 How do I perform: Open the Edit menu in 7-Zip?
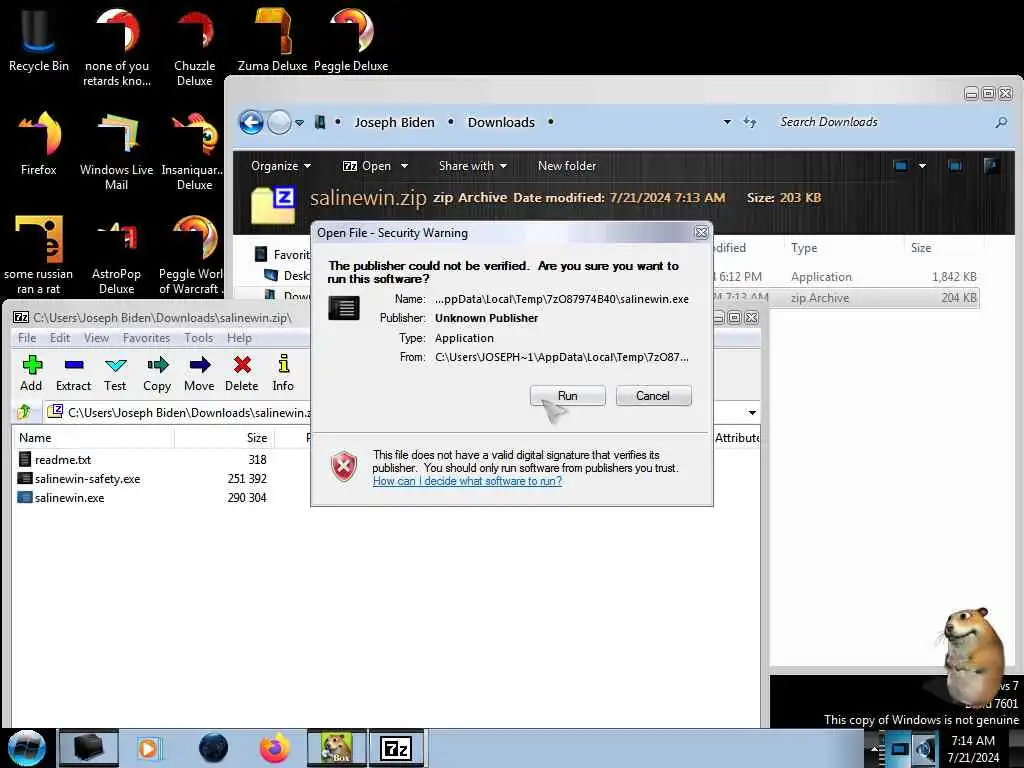[60, 338]
